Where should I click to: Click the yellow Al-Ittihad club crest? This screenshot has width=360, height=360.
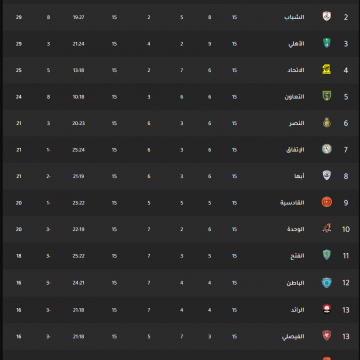point(327,70)
